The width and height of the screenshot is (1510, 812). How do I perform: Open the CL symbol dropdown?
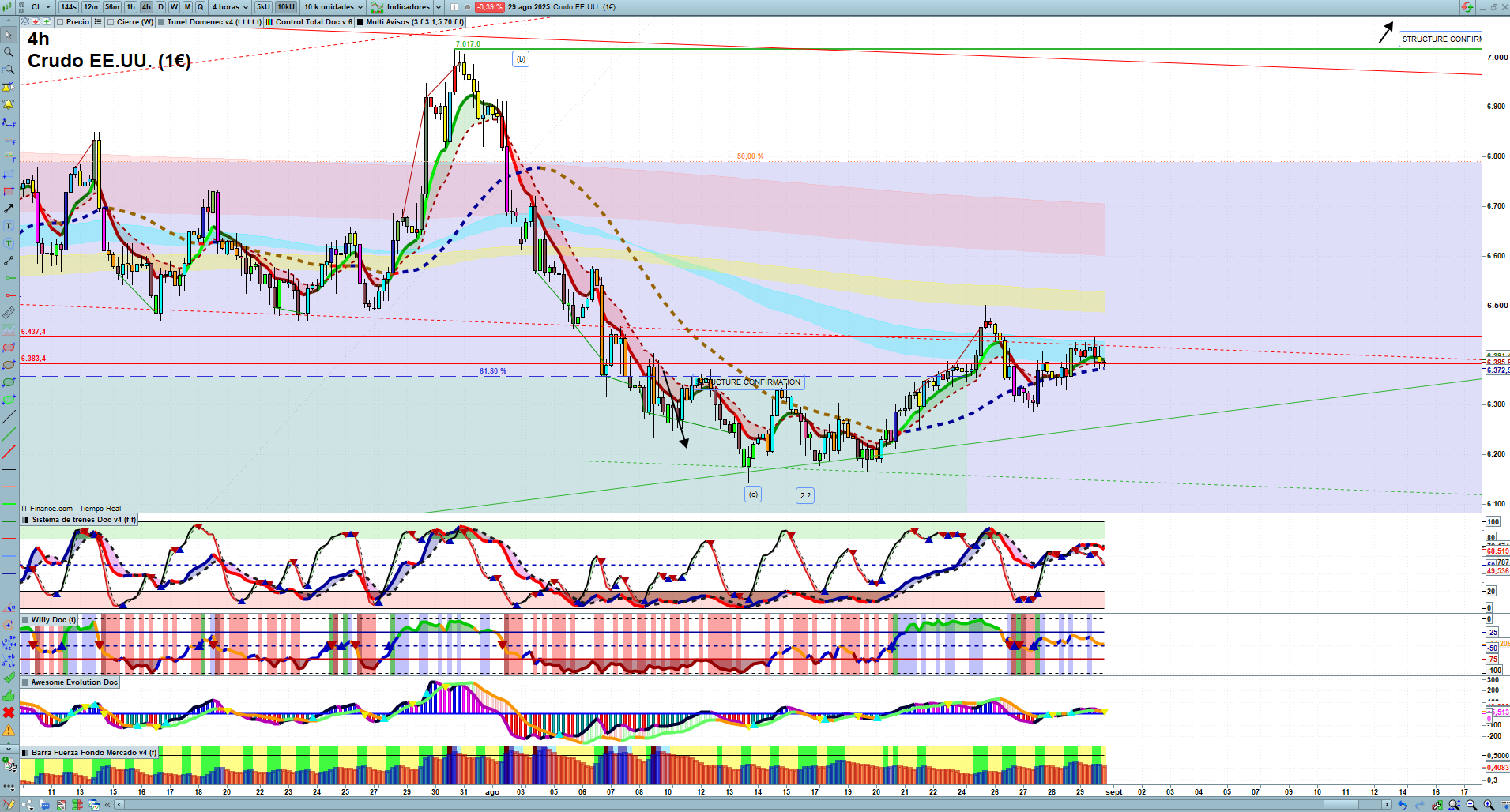click(x=41, y=7)
